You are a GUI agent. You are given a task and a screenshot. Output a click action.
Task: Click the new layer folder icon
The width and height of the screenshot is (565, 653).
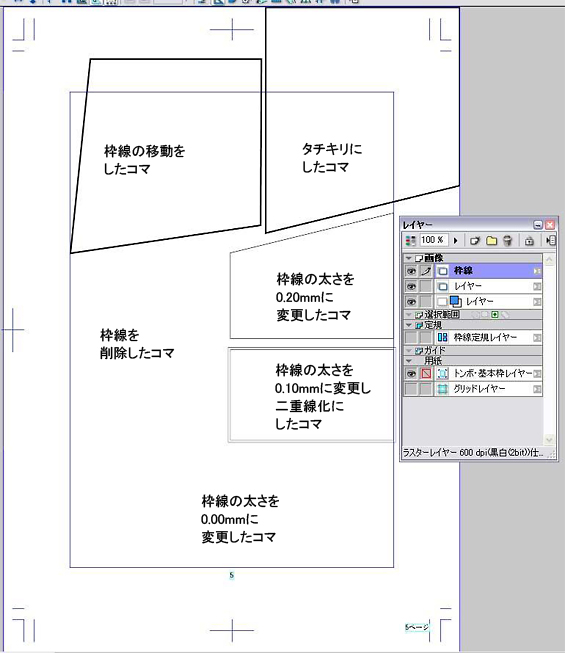tap(492, 241)
